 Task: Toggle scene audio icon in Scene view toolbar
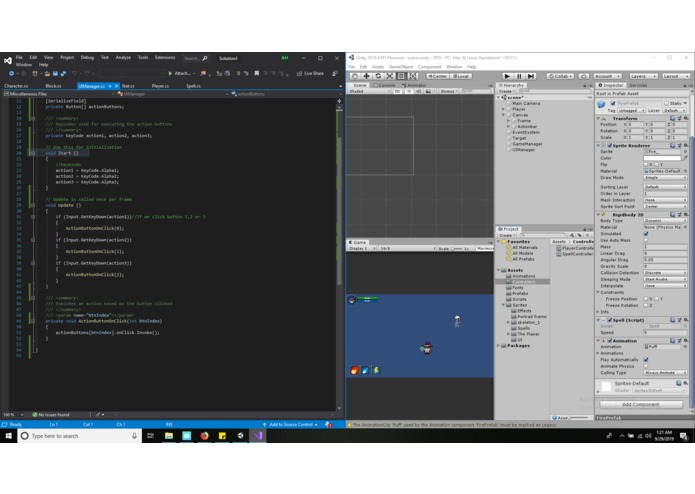pos(418,91)
